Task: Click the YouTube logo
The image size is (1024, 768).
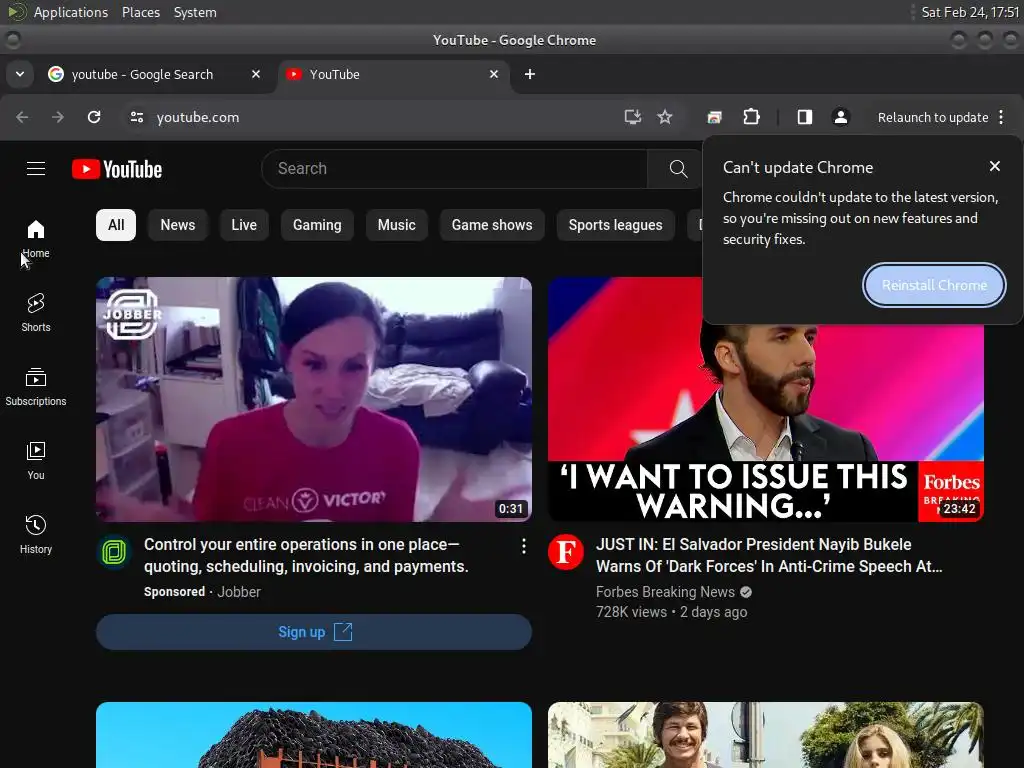Action: tap(117, 169)
